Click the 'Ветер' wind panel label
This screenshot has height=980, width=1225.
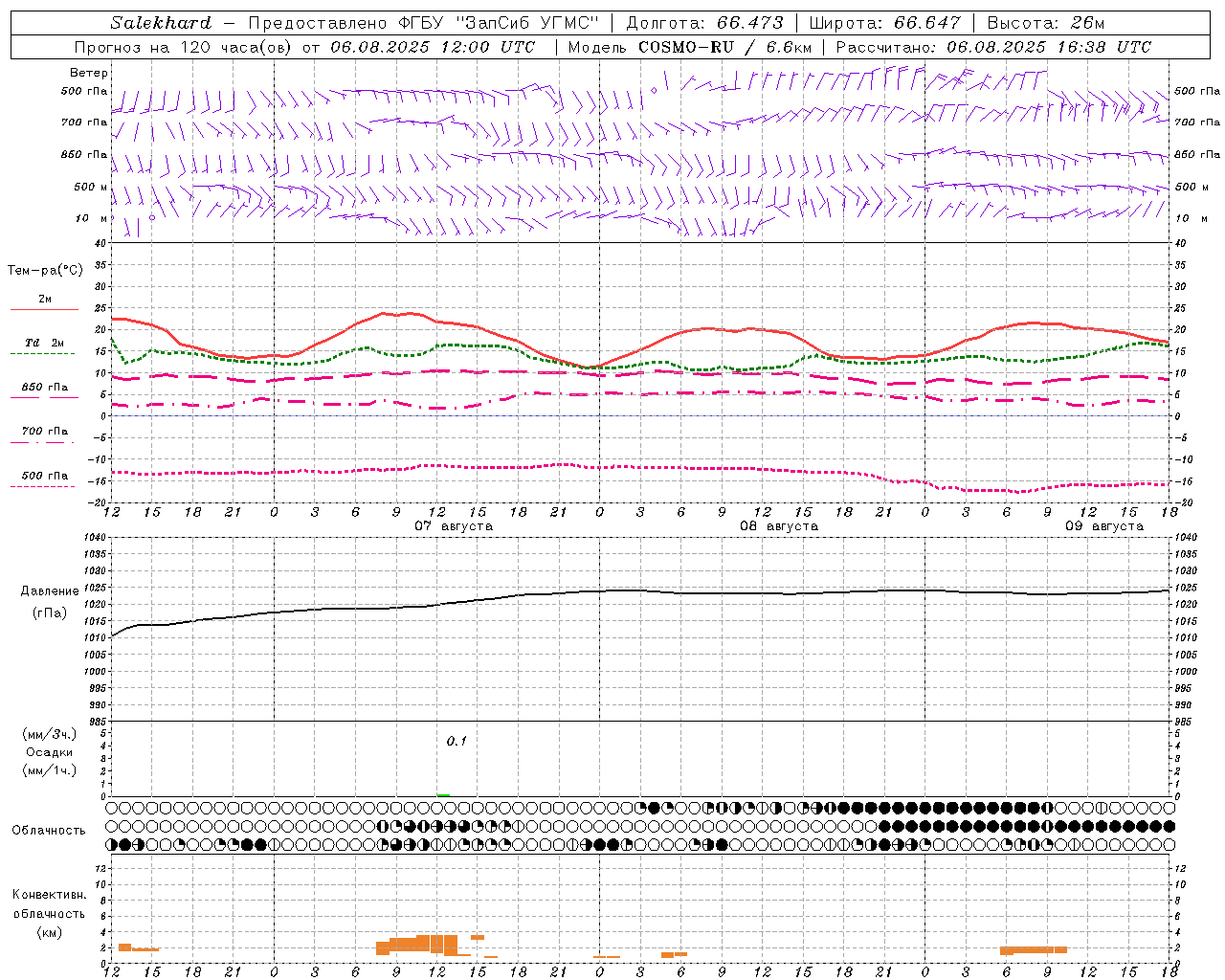pos(89,73)
